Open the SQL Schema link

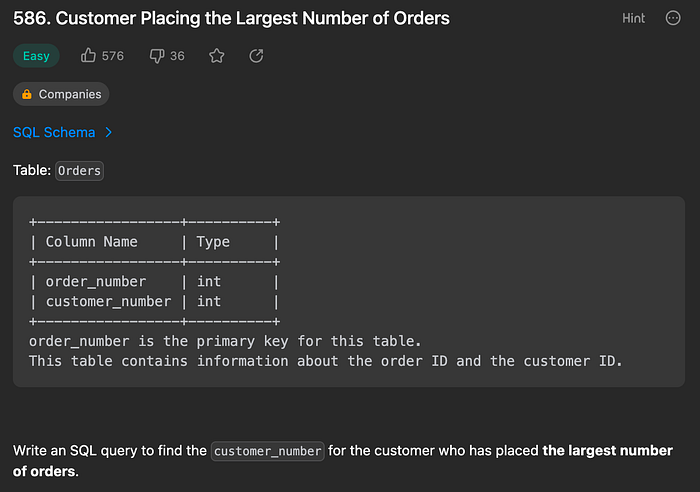point(54,132)
